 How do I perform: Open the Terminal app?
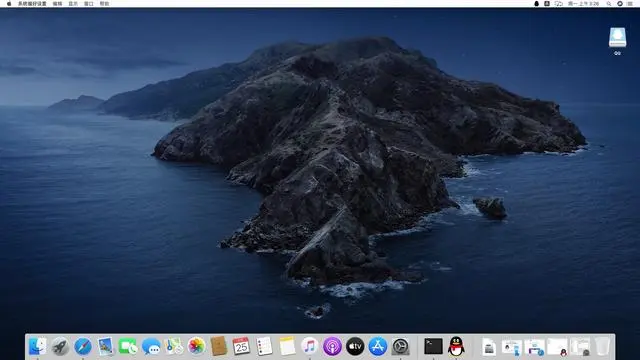(x=433, y=346)
